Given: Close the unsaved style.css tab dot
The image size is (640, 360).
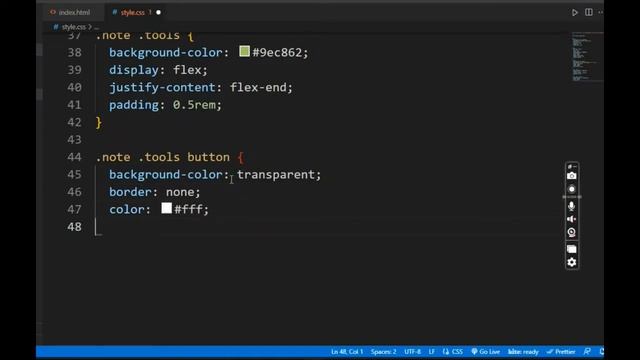Looking at the screenshot, I should (158, 13).
